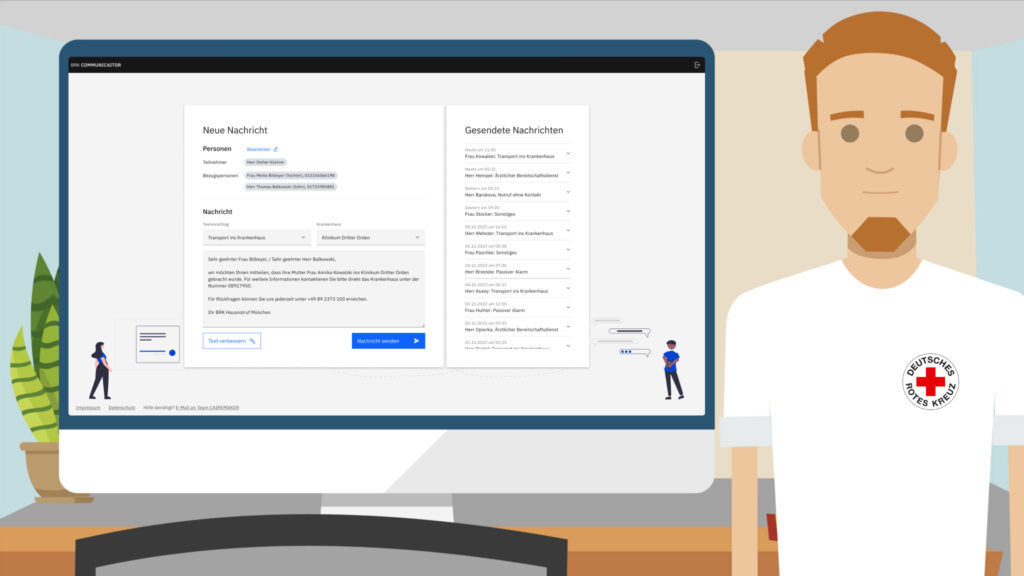Click inside the message text area
The width and height of the screenshot is (1024, 576).
[313, 289]
